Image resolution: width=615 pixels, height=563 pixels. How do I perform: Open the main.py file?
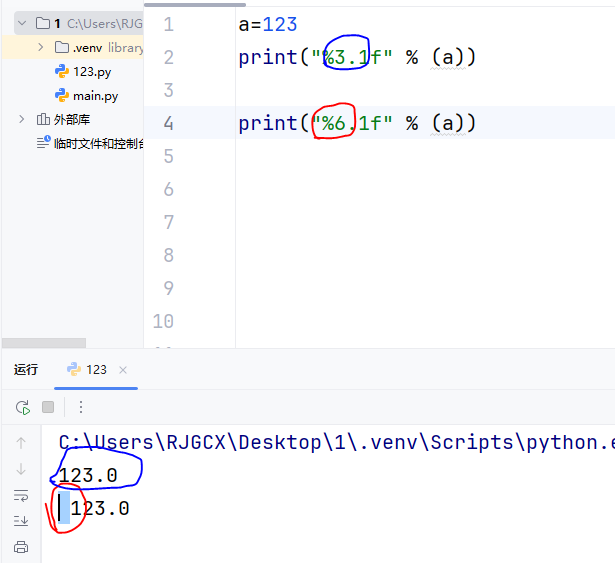point(95,96)
